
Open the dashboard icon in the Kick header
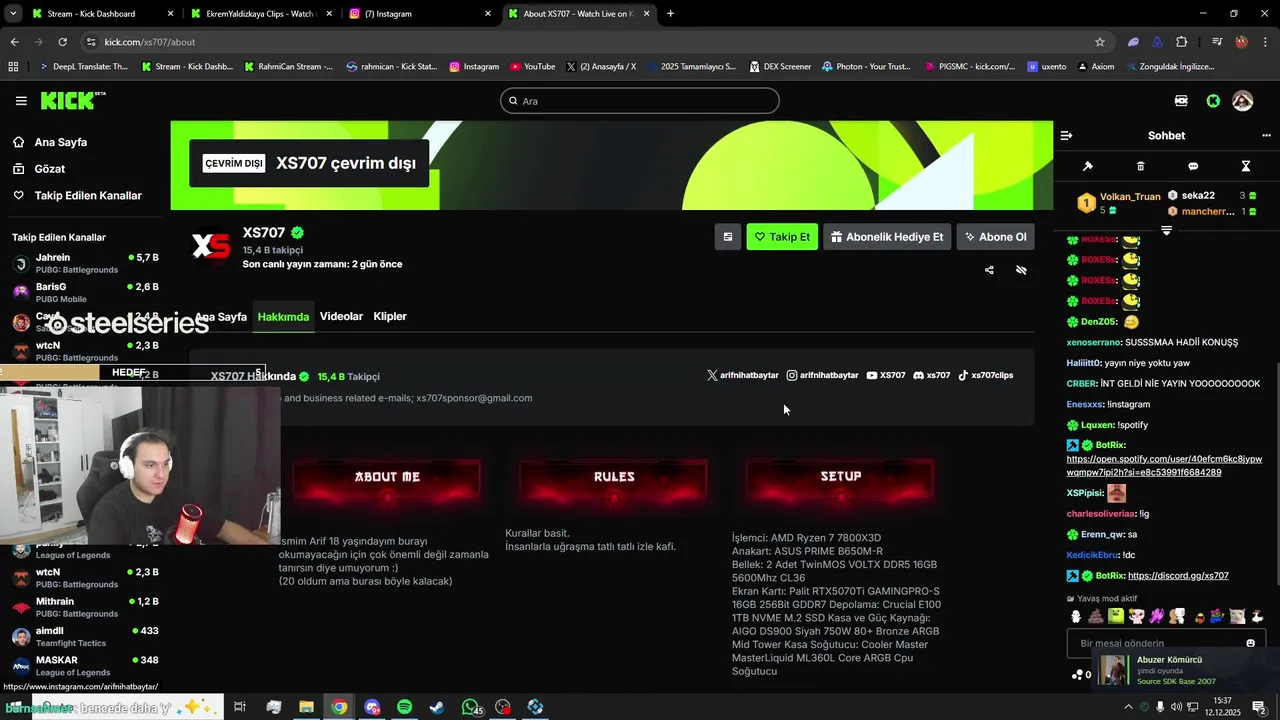[1181, 101]
